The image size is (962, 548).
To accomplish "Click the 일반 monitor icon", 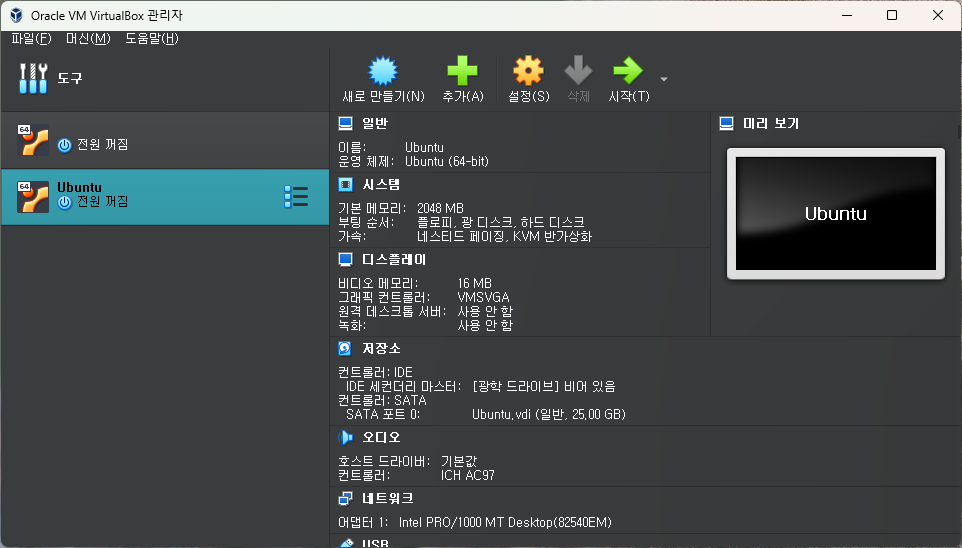I will coord(345,123).
